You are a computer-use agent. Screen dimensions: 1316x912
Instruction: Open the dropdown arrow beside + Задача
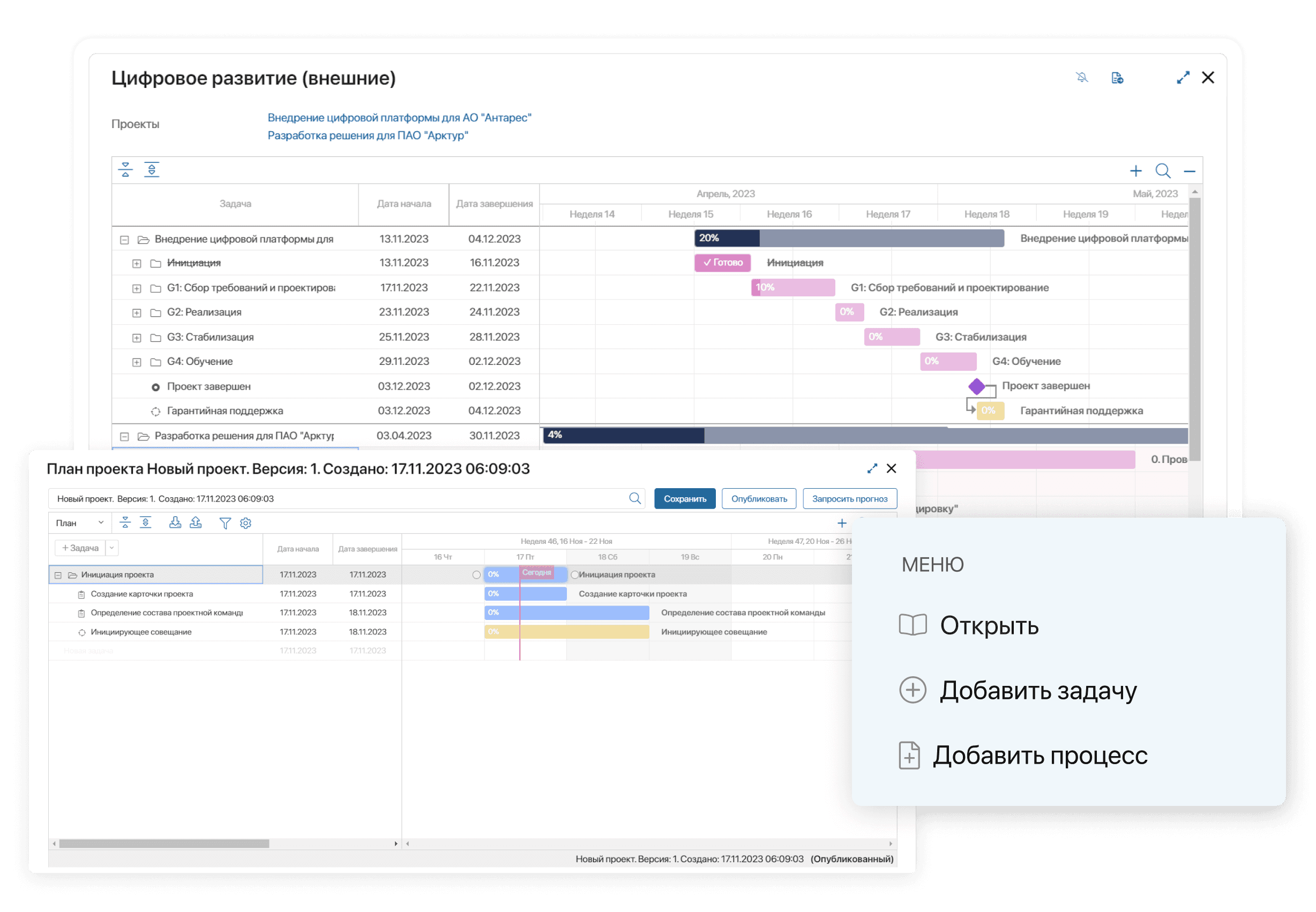coord(112,549)
